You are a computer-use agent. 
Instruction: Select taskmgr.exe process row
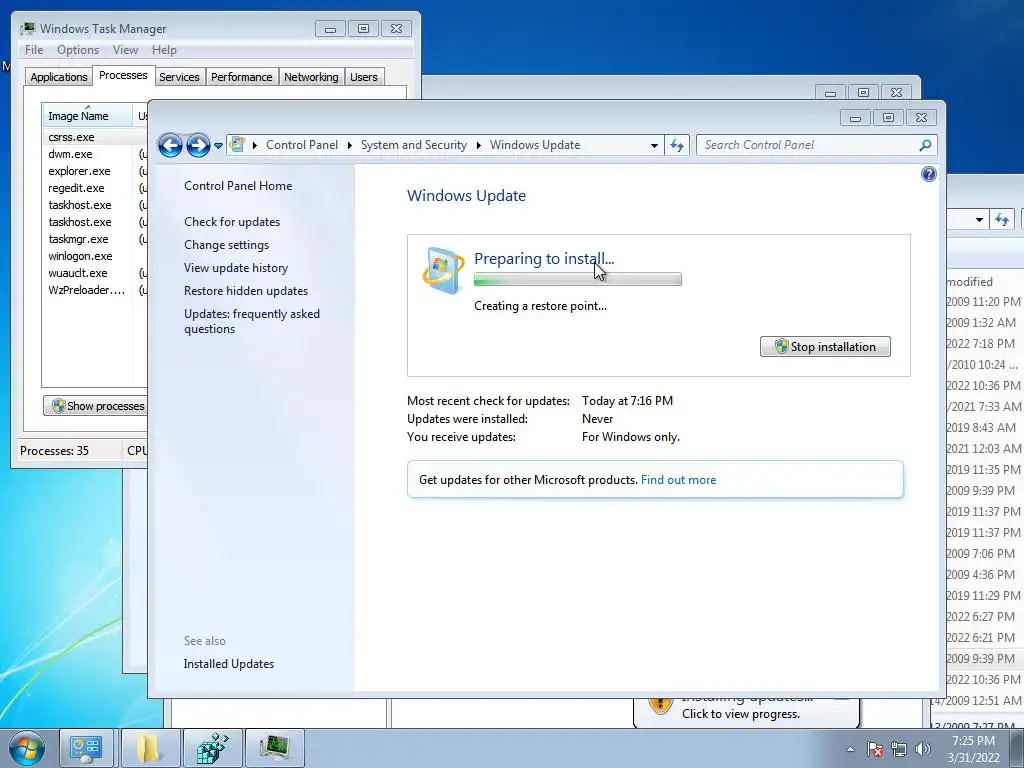[95, 239]
